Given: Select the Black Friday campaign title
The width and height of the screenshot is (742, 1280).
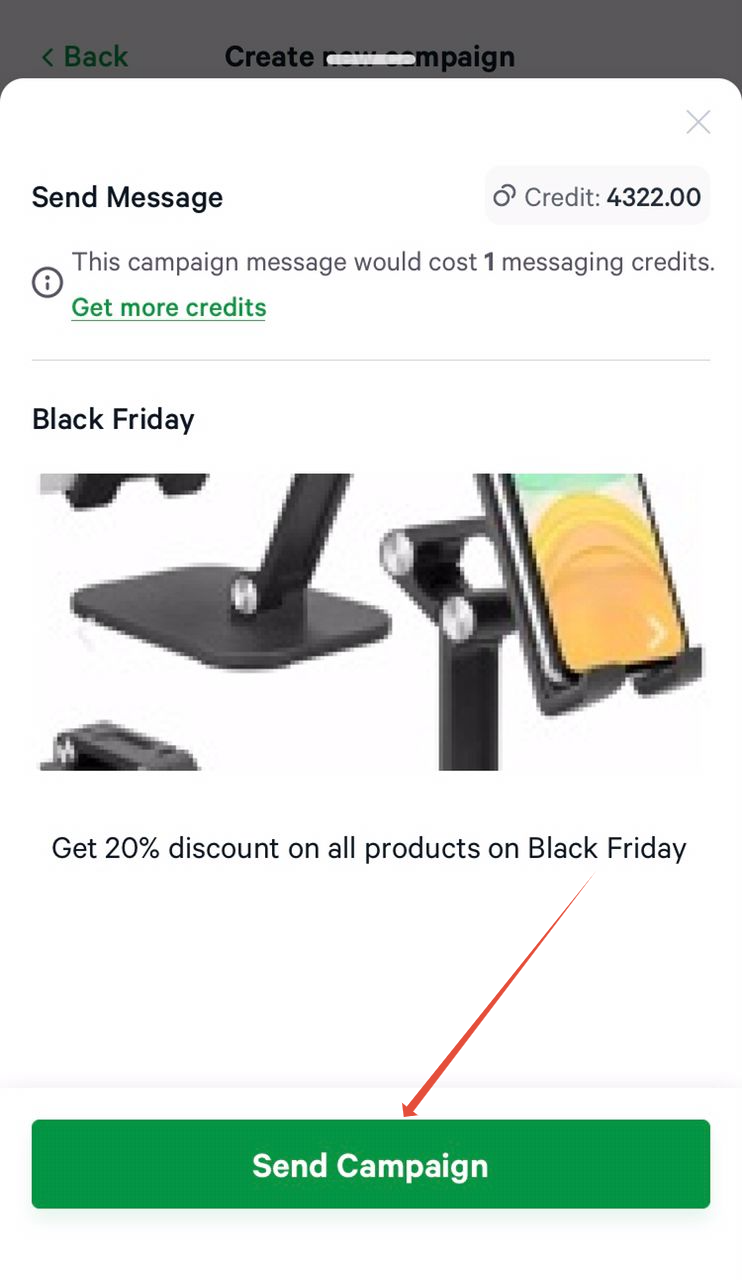Looking at the screenshot, I should coord(113,419).
